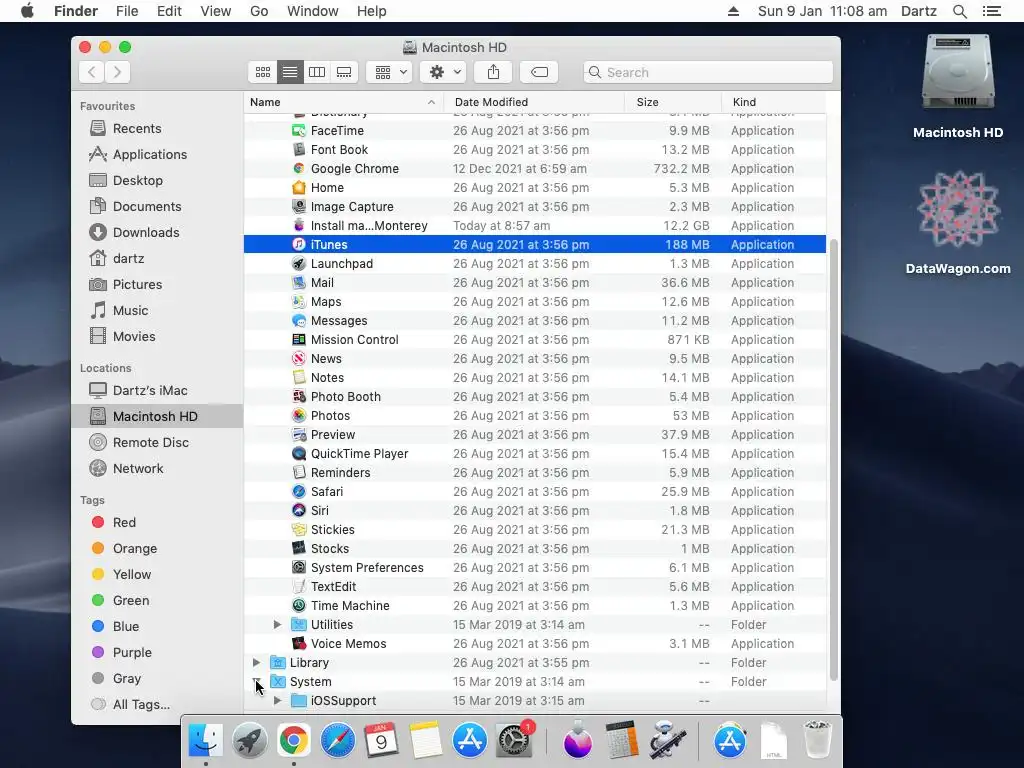
Task: Switch to list view in Finder toolbar
Action: pyautogui.click(x=290, y=72)
